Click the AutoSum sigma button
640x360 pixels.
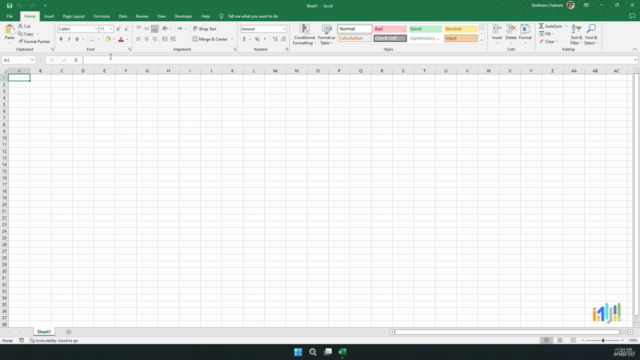coord(550,26)
